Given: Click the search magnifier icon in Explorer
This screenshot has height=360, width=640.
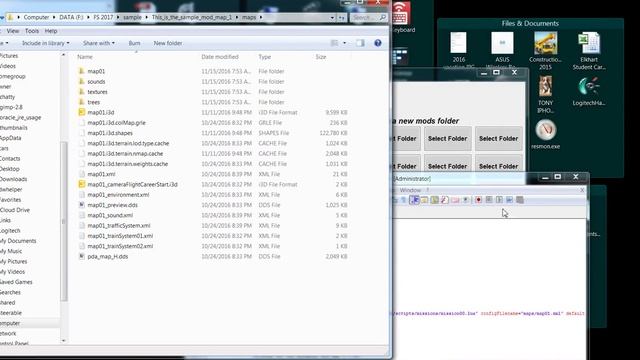Looking at the screenshot, I should pos(382,17).
